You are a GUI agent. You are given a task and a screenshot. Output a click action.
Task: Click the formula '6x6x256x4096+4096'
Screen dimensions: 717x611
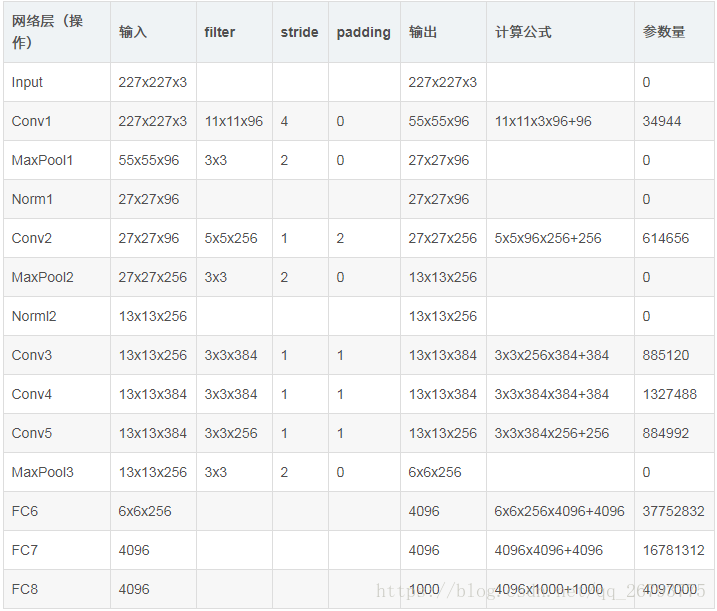pos(559,511)
